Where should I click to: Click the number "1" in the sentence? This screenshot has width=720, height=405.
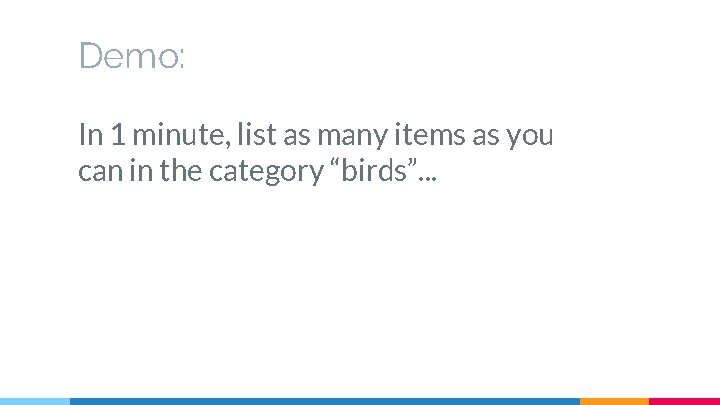click(118, 135)
